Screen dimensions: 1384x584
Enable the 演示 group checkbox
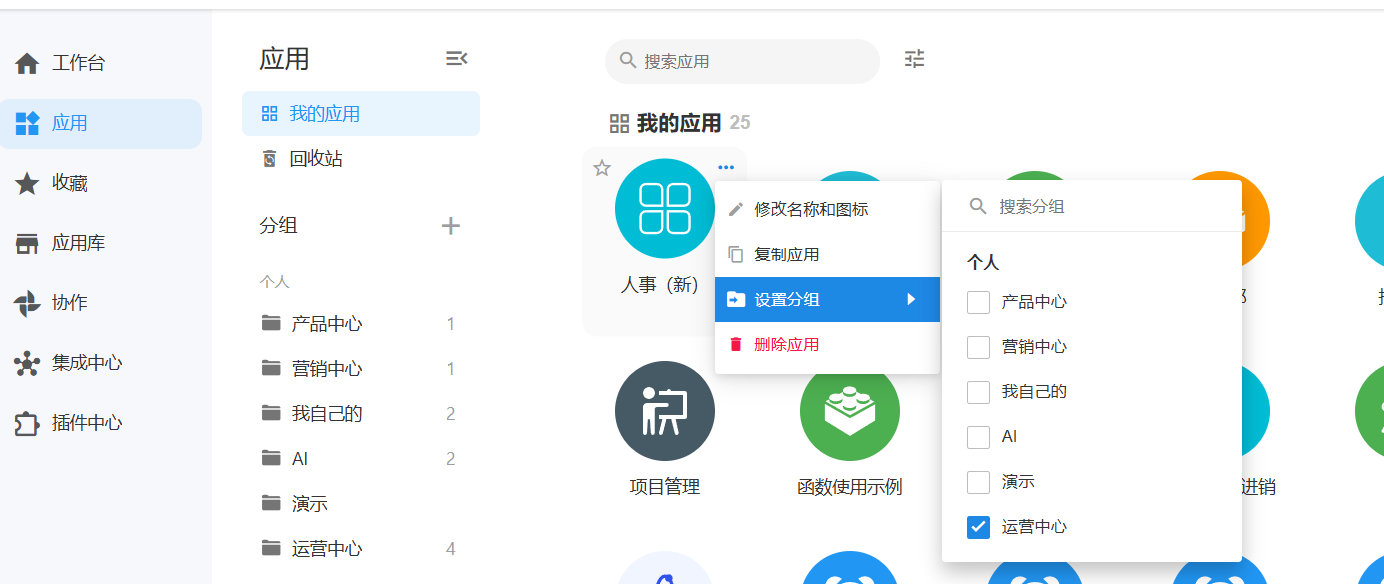(x=978, y=482)
